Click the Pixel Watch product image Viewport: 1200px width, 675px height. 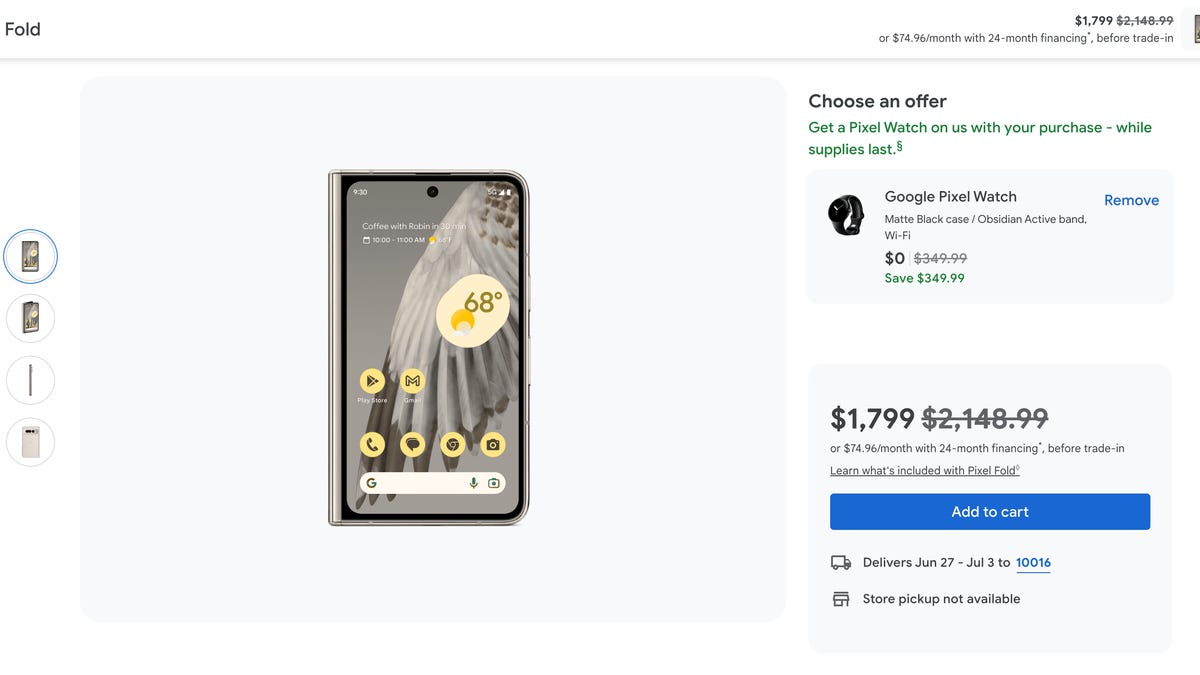coord(847,215)
